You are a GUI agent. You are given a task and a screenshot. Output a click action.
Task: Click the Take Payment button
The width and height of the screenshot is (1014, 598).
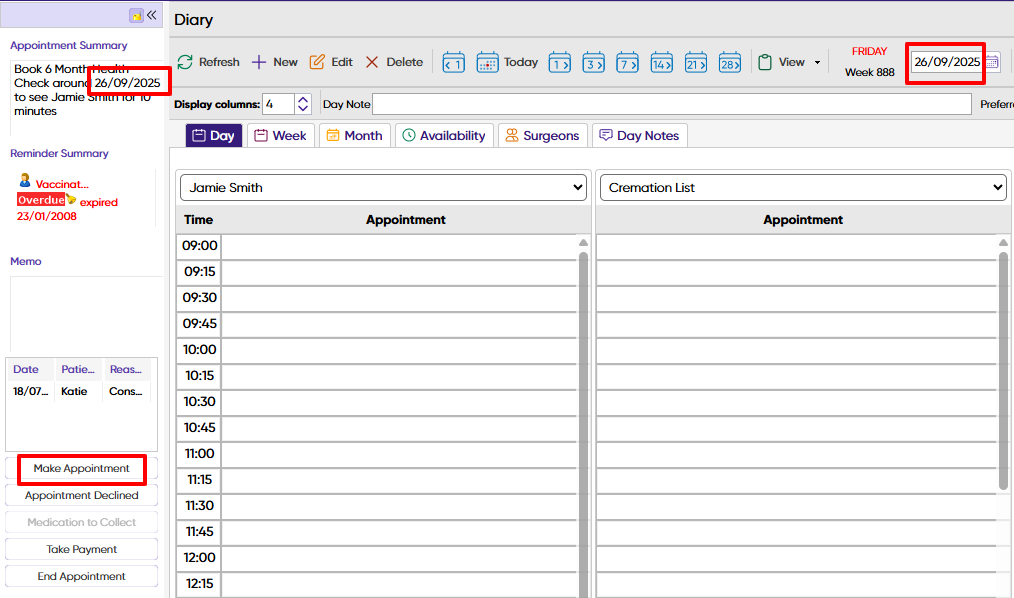(81, 549)
